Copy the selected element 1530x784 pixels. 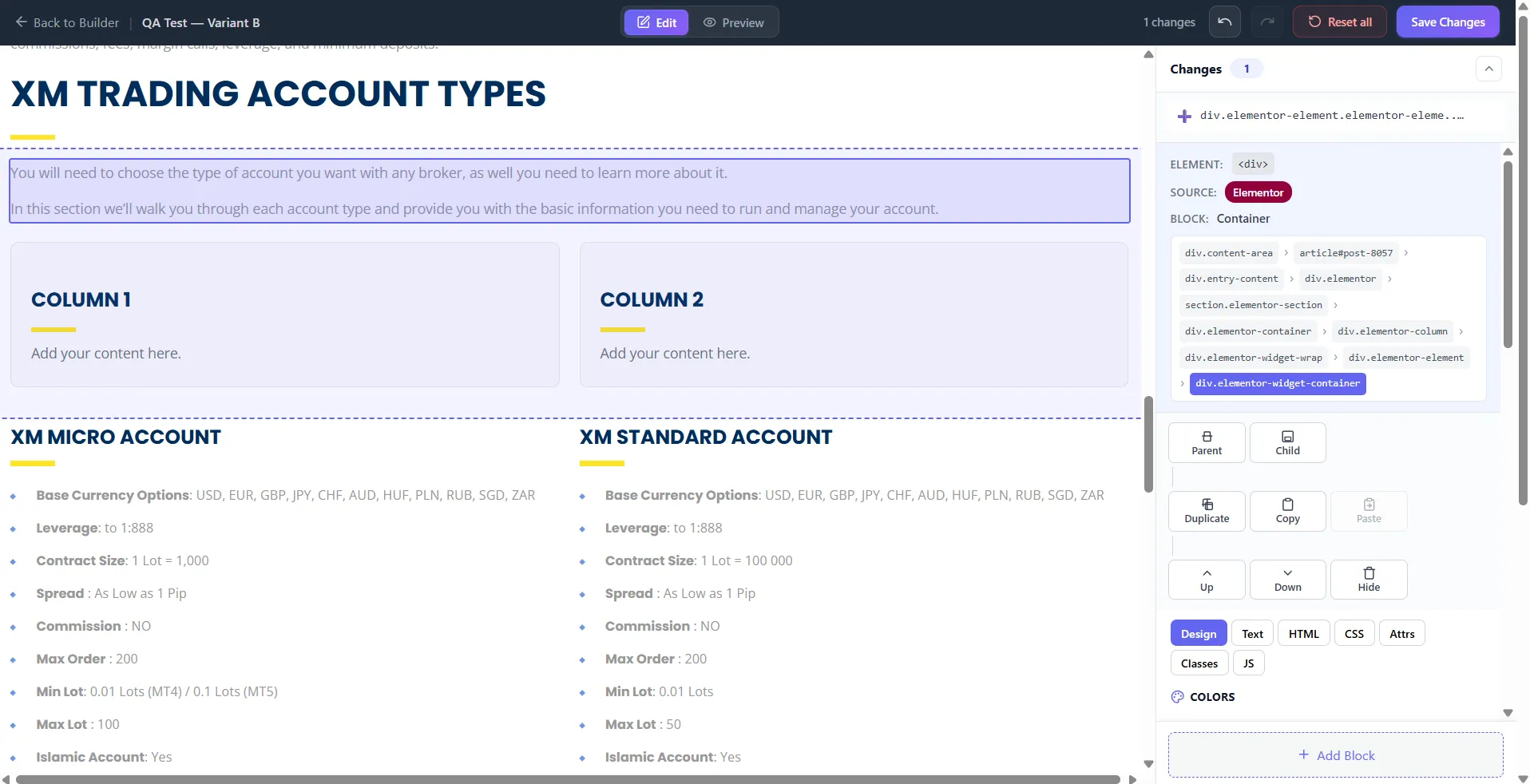(x=1287, y=511)
